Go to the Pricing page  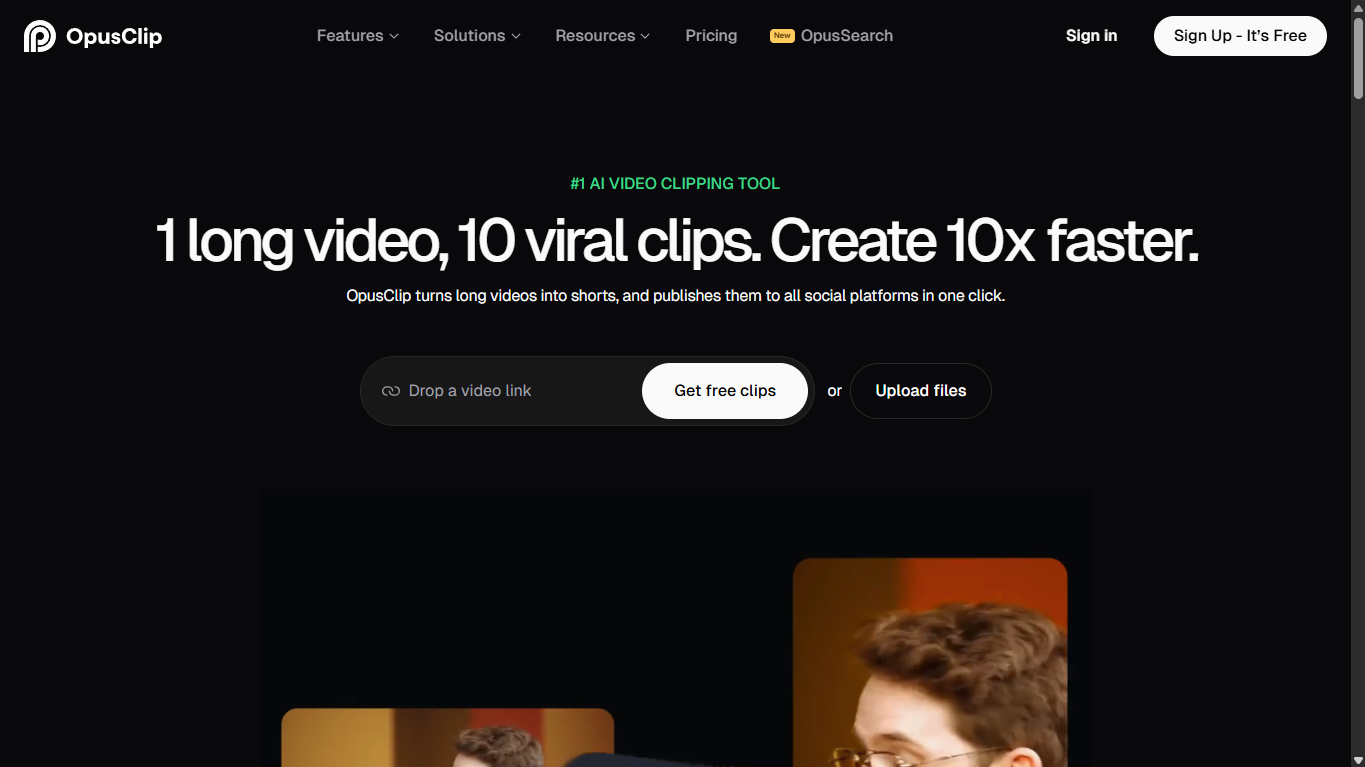(711, 36)
